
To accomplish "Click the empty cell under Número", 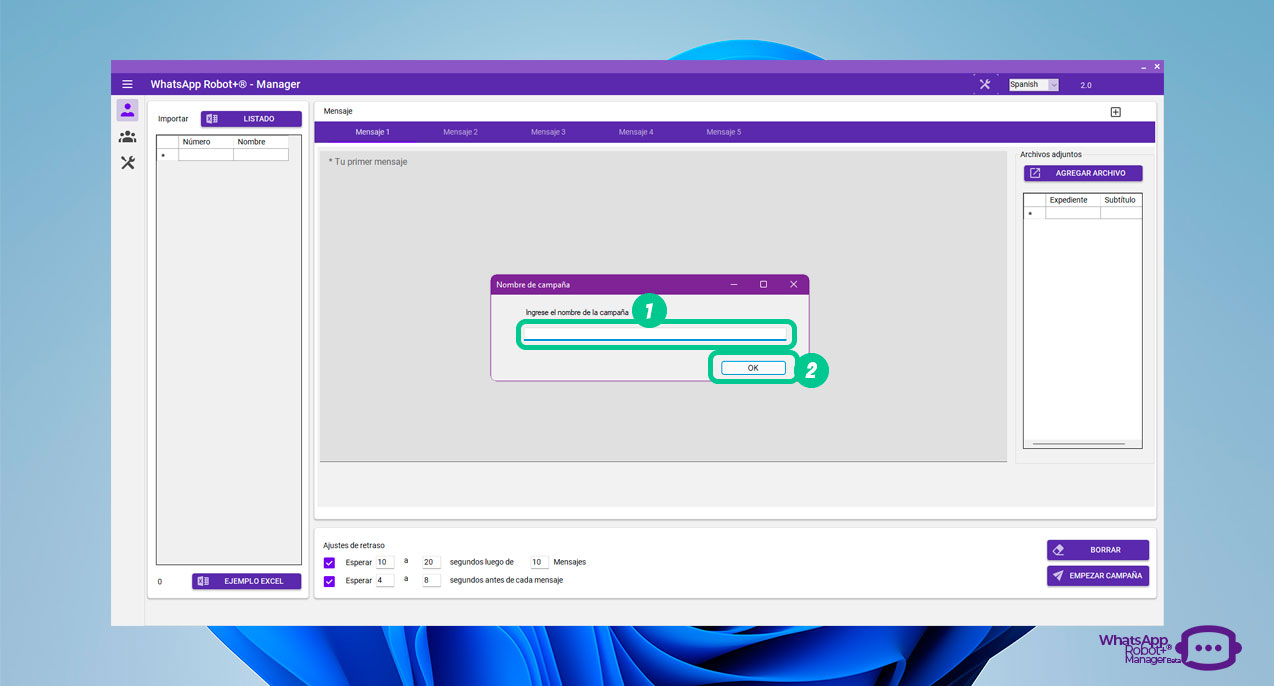I will pyautogui.click(x=206, y=155).
